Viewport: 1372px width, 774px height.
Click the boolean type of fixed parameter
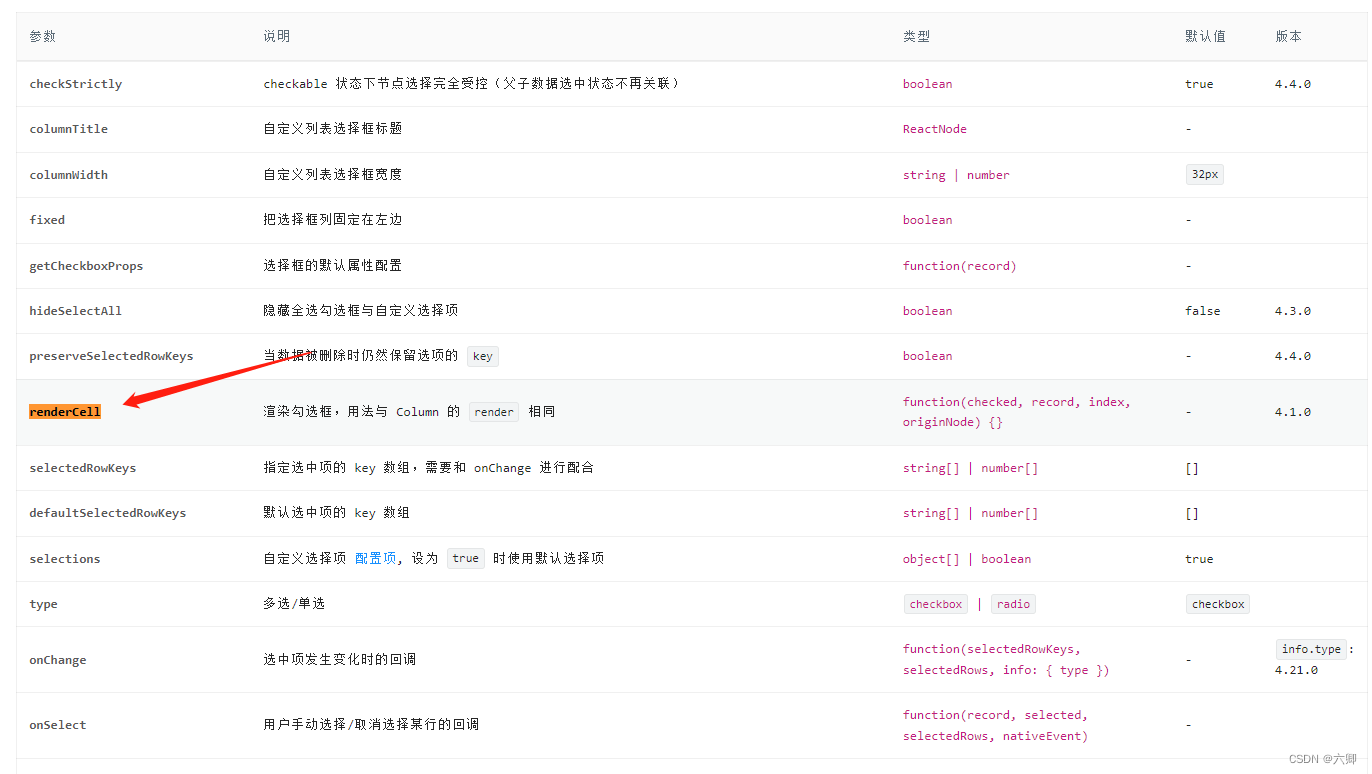pyautogui.click(x=927, y=220)
